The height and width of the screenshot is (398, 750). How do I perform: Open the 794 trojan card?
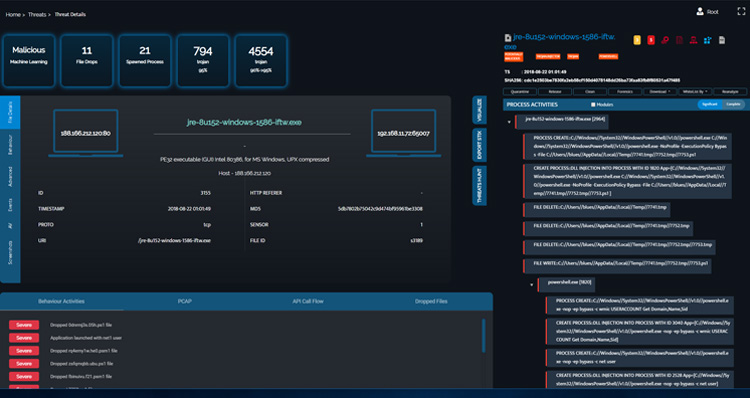[203, 61]
